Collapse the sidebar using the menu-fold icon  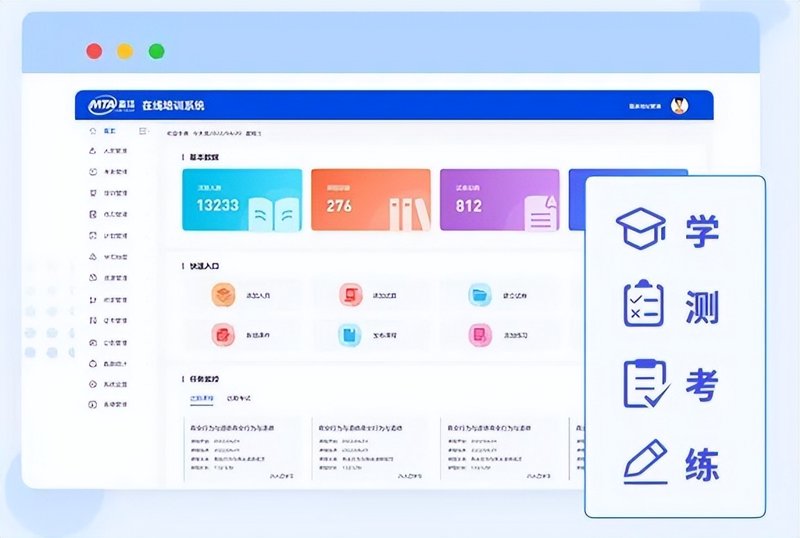[x=143, y=131]
